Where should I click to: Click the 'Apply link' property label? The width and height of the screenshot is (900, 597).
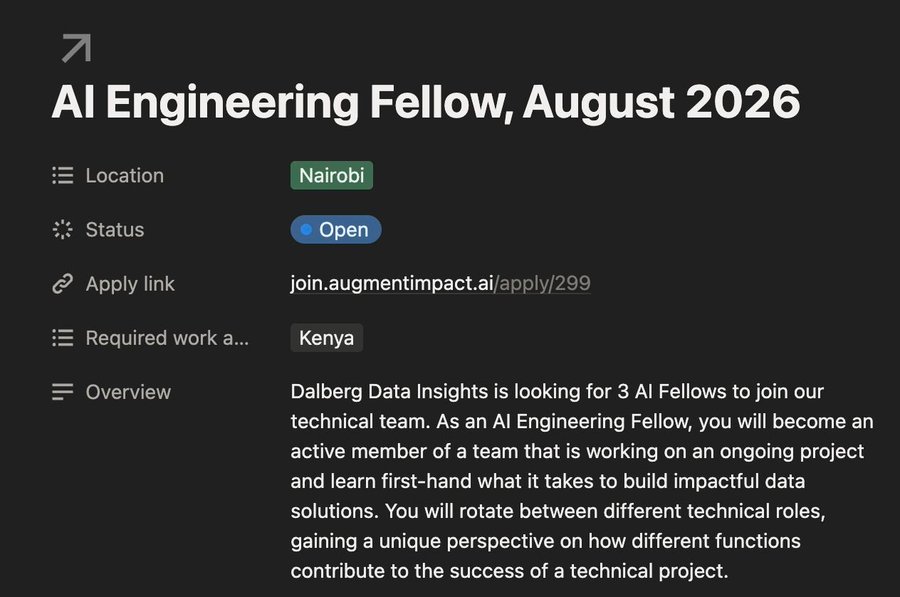point(130,284)
